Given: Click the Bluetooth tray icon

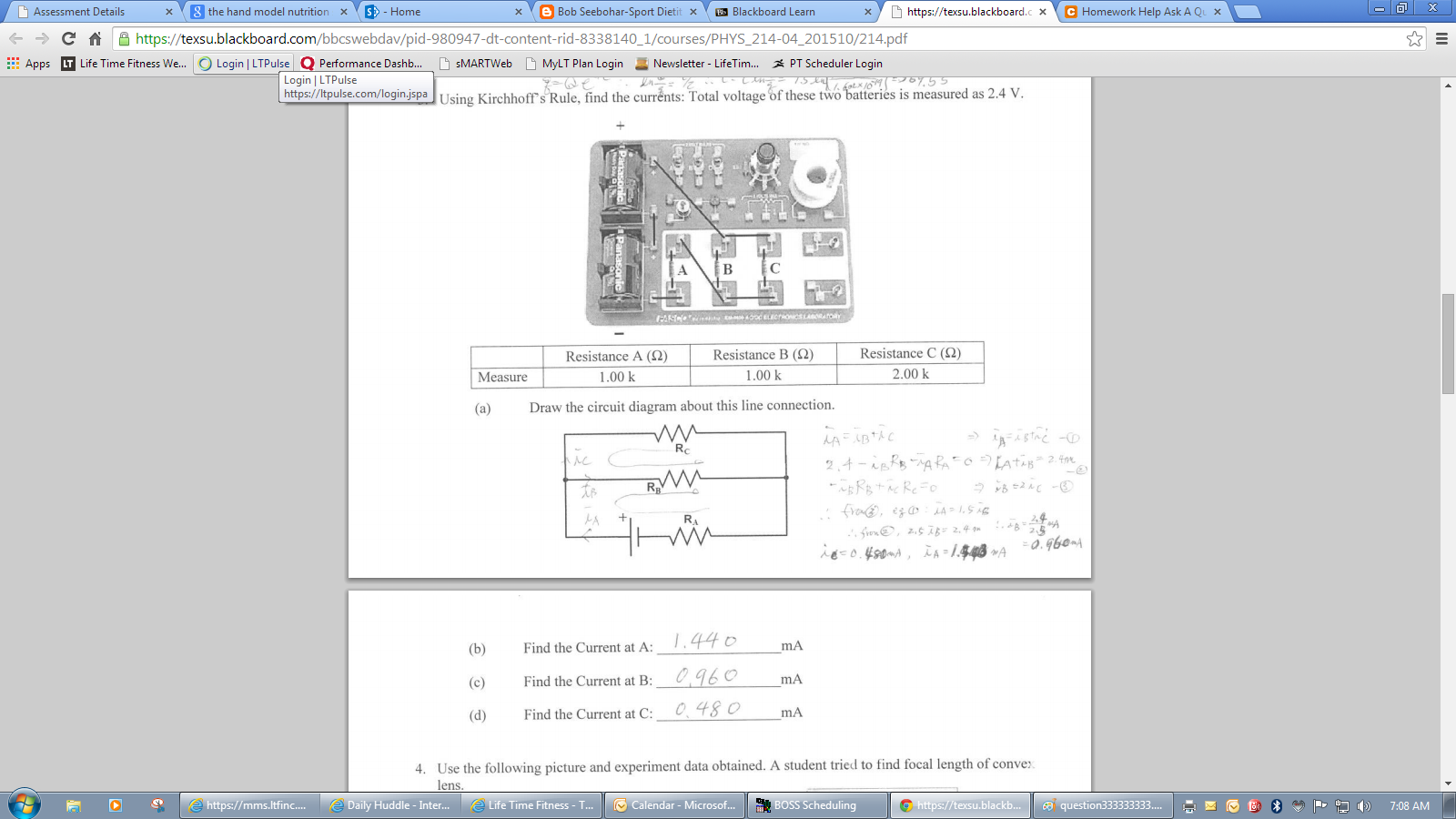Looking at the screenshot, I should 1276,805.
